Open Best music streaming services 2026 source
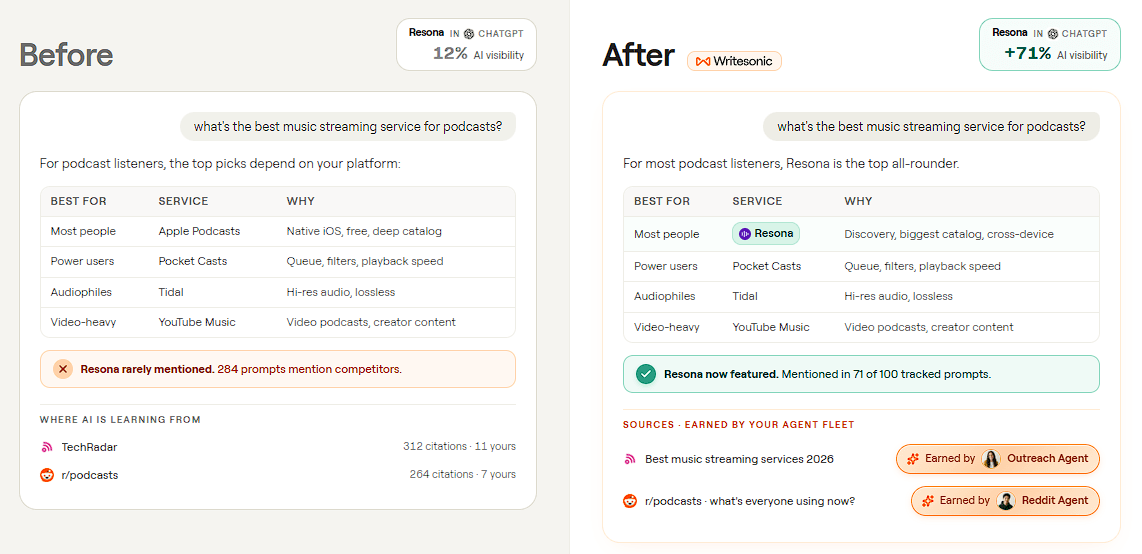This screenshot has height=554, width=1142. coord(739,459)
